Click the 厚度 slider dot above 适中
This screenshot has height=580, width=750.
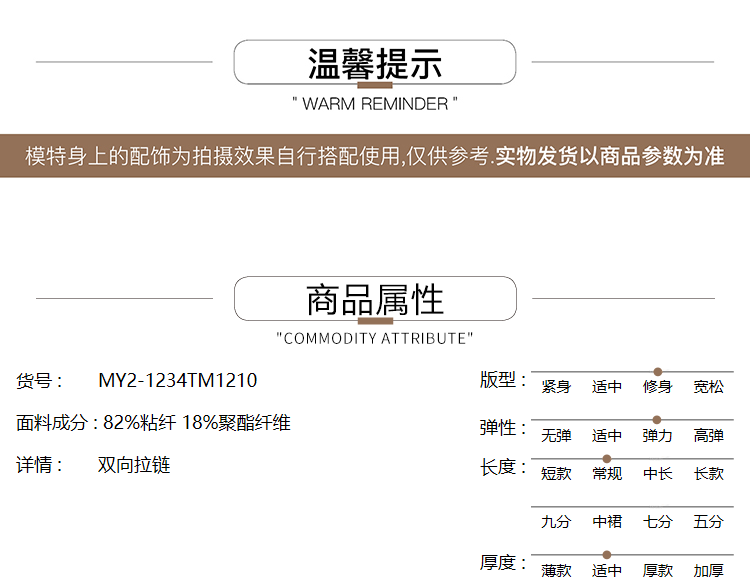coord(607,554)
